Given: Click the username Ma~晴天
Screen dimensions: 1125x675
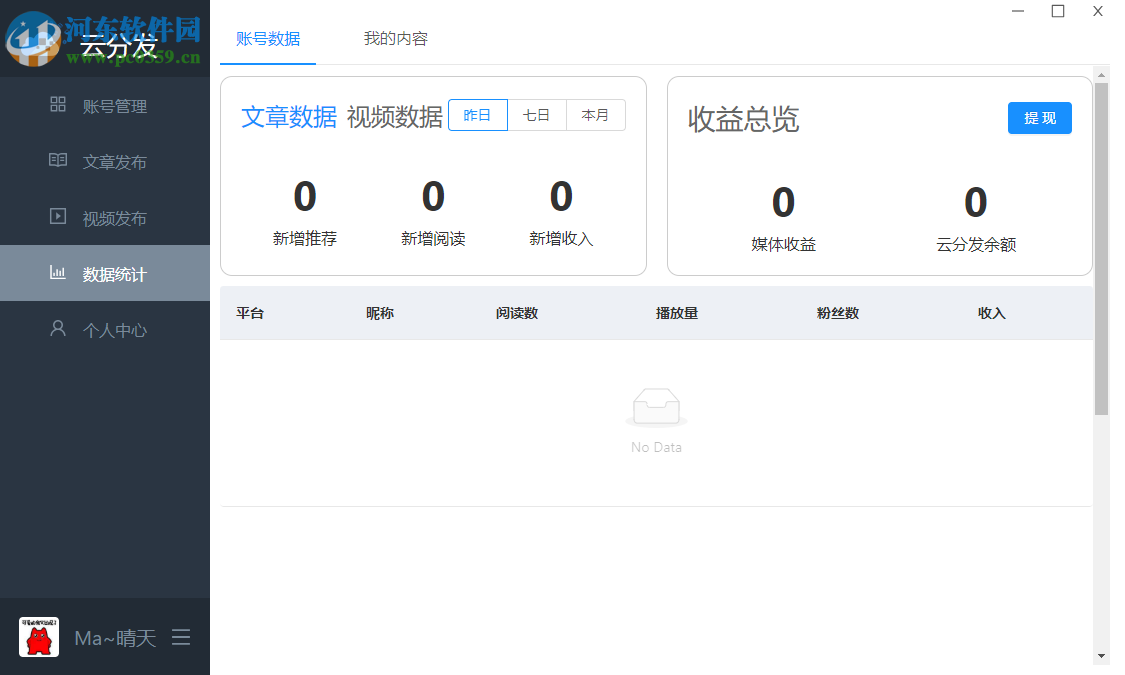Looking at the screenshot, I should pyautogui.click(x=113, y=637).
